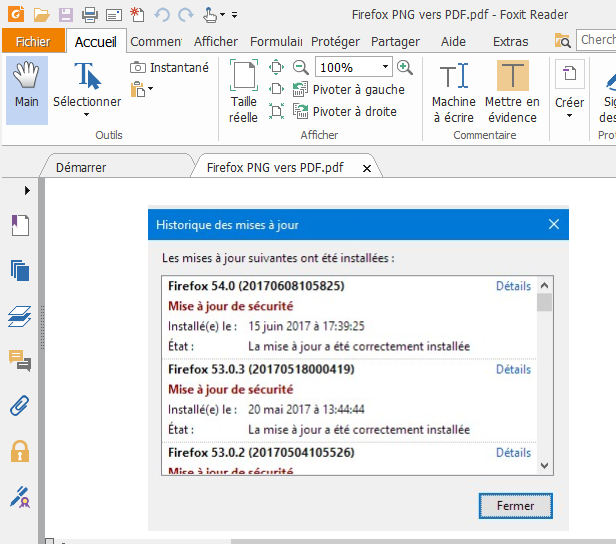Click the update list scroll up arrow
This screenshot has height=544, width=616.
[x=544, y=285]
